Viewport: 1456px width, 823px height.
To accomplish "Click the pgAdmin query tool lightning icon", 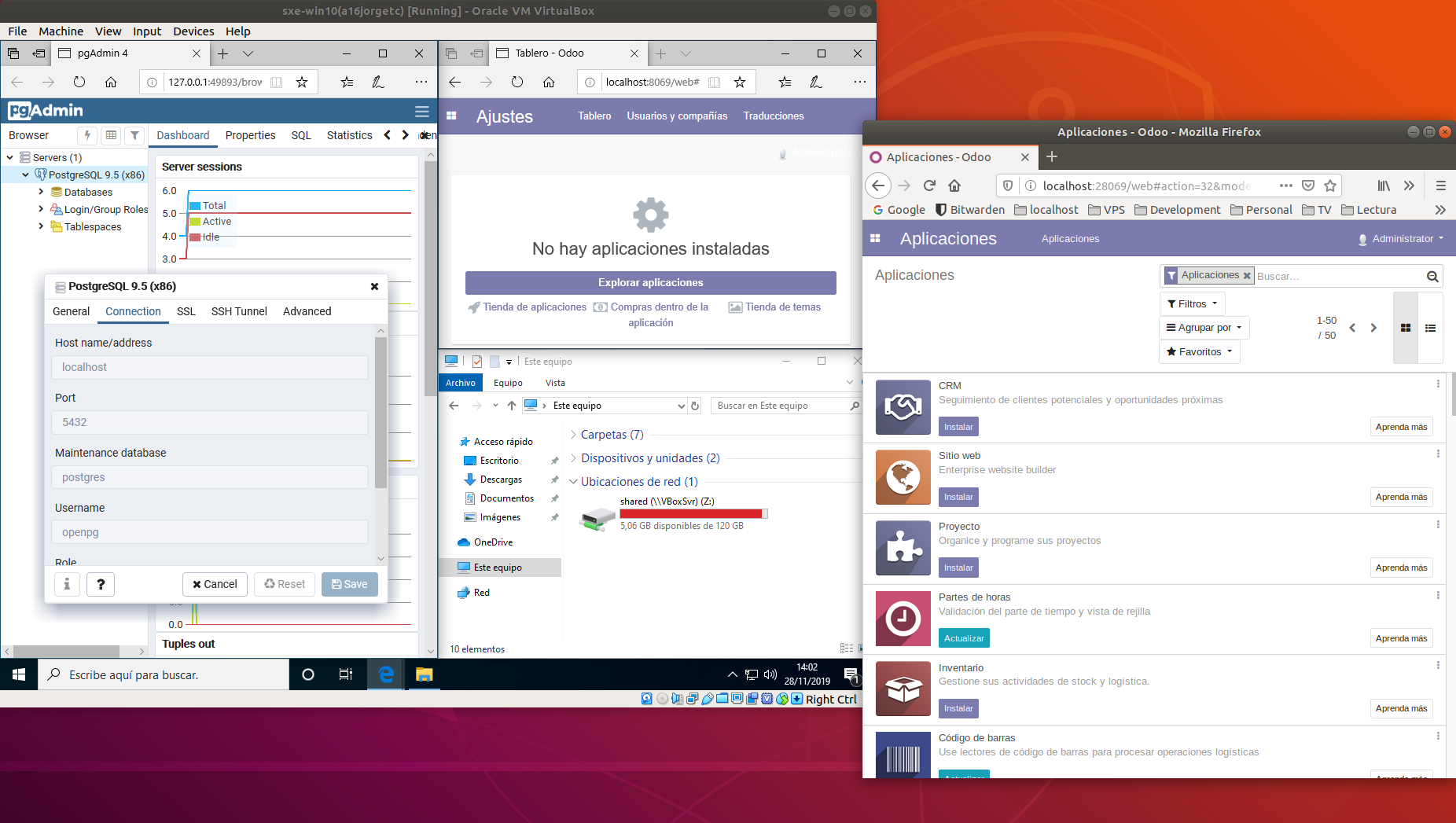I will (87, 135).
